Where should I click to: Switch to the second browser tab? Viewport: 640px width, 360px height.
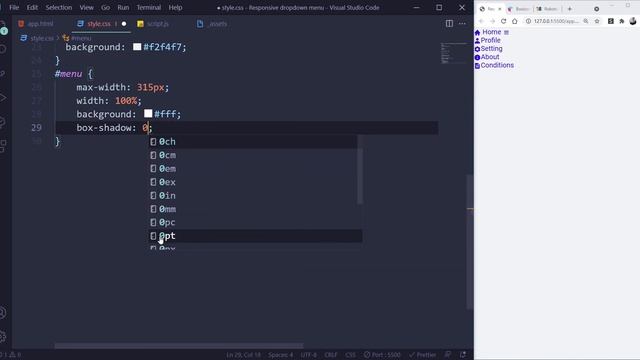pyautogui.click(x=519, y=9)
